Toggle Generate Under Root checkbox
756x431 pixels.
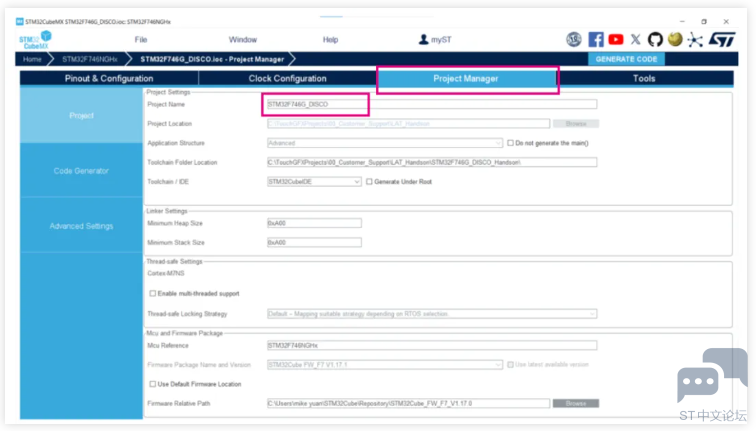[x=369, y=182]
